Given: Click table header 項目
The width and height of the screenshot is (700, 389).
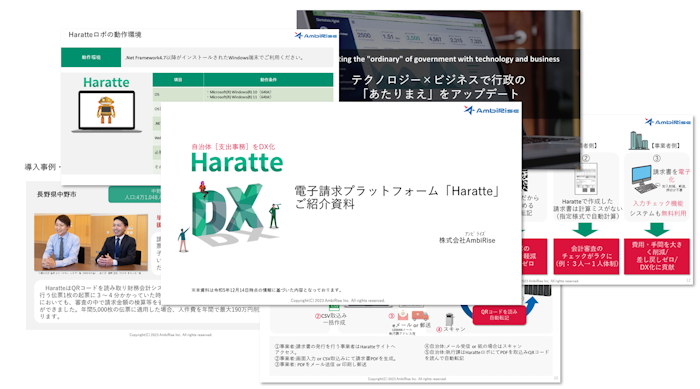Looking at the screenshot, I should tap(178, 79).
